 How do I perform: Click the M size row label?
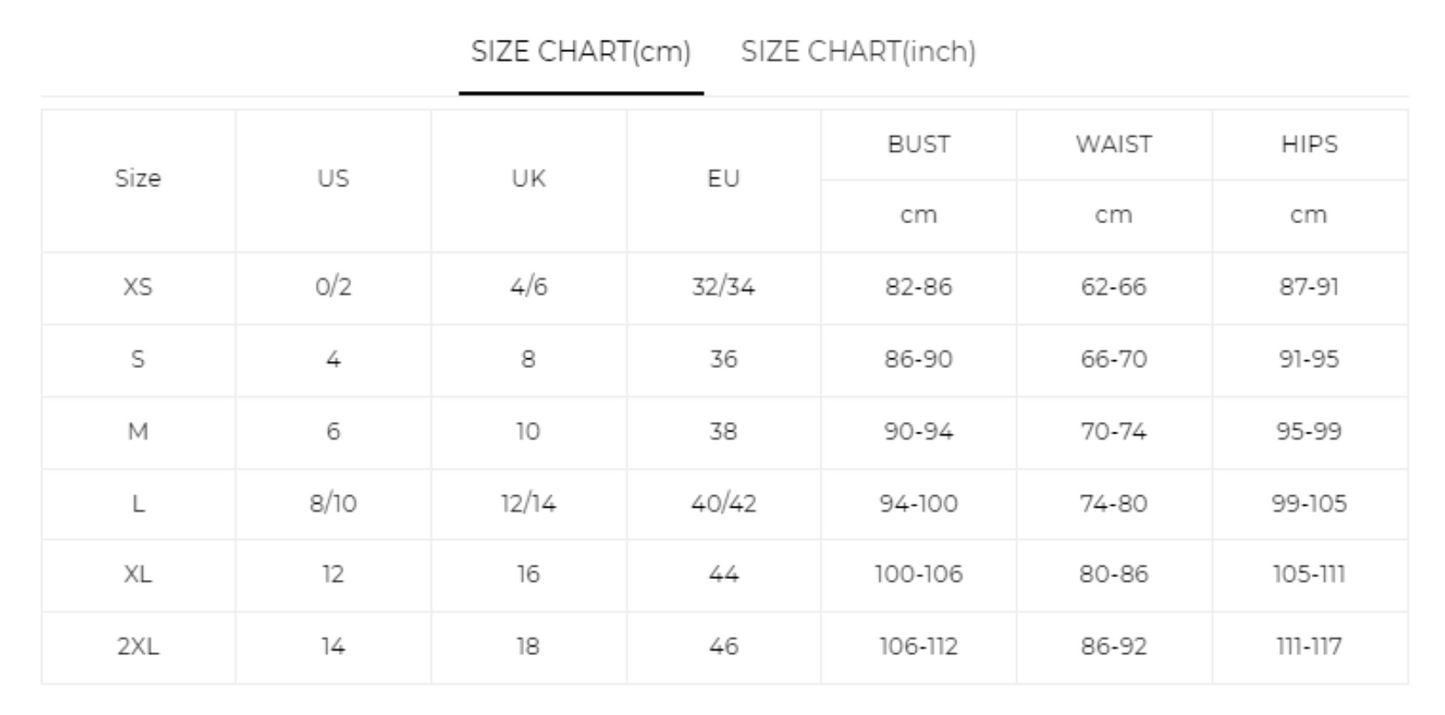point(138,432)
